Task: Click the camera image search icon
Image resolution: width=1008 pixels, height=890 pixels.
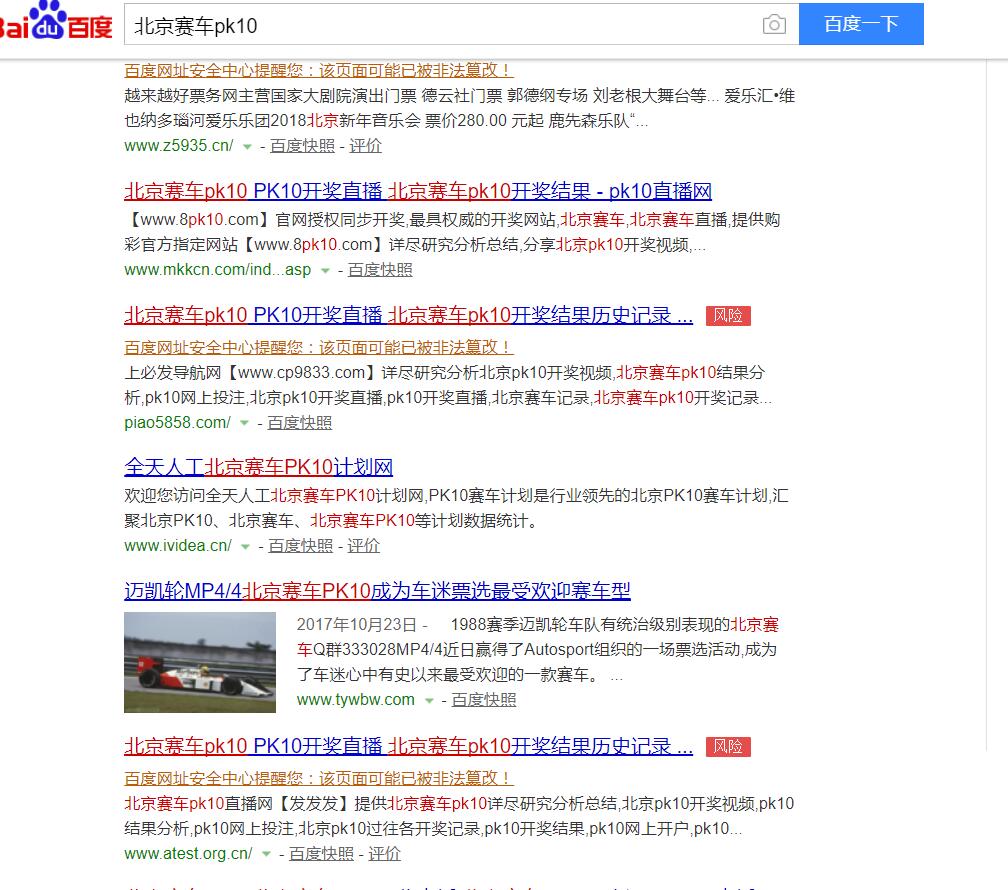Action: tap(773, 25)
